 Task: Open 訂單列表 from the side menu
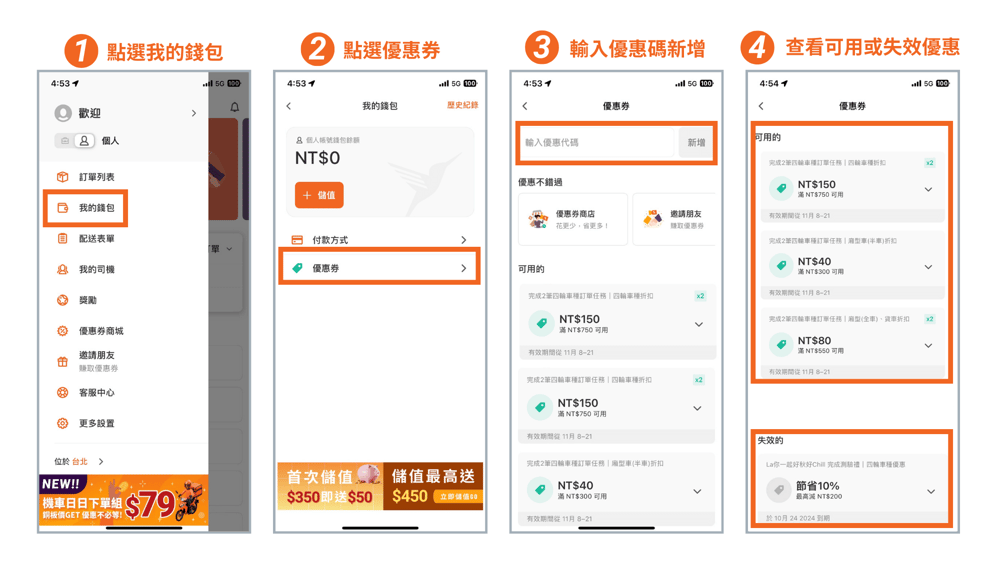pos(96,177)
